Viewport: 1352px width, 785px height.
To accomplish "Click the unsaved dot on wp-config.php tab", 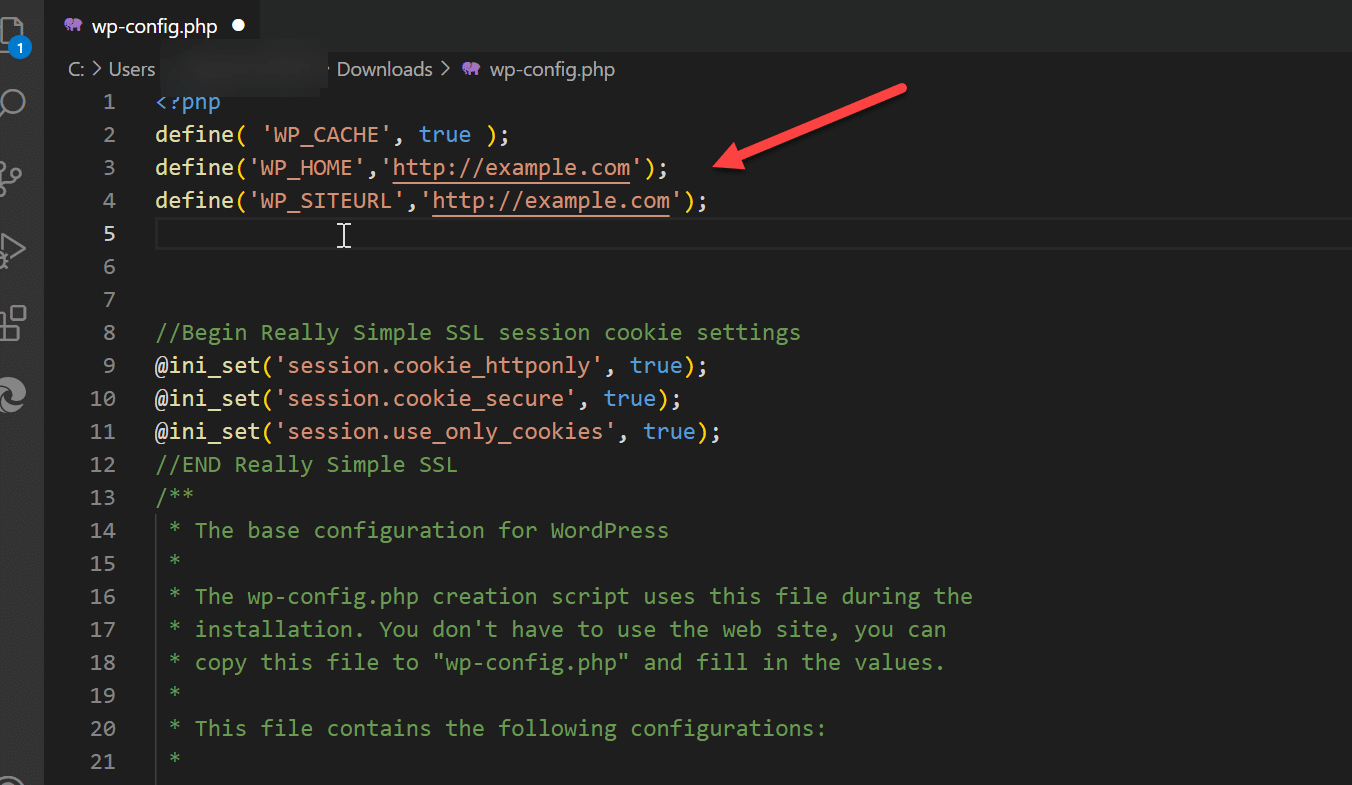I will [238, 26].
